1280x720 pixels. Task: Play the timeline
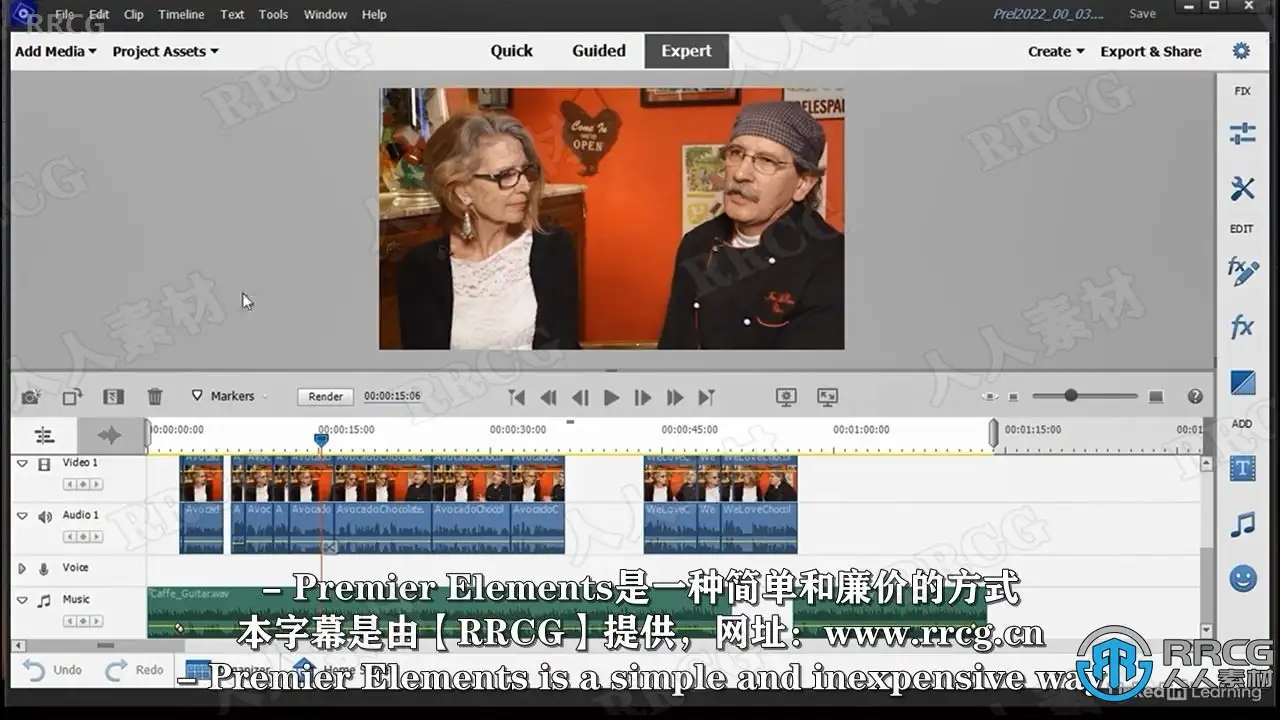(612, 397)
